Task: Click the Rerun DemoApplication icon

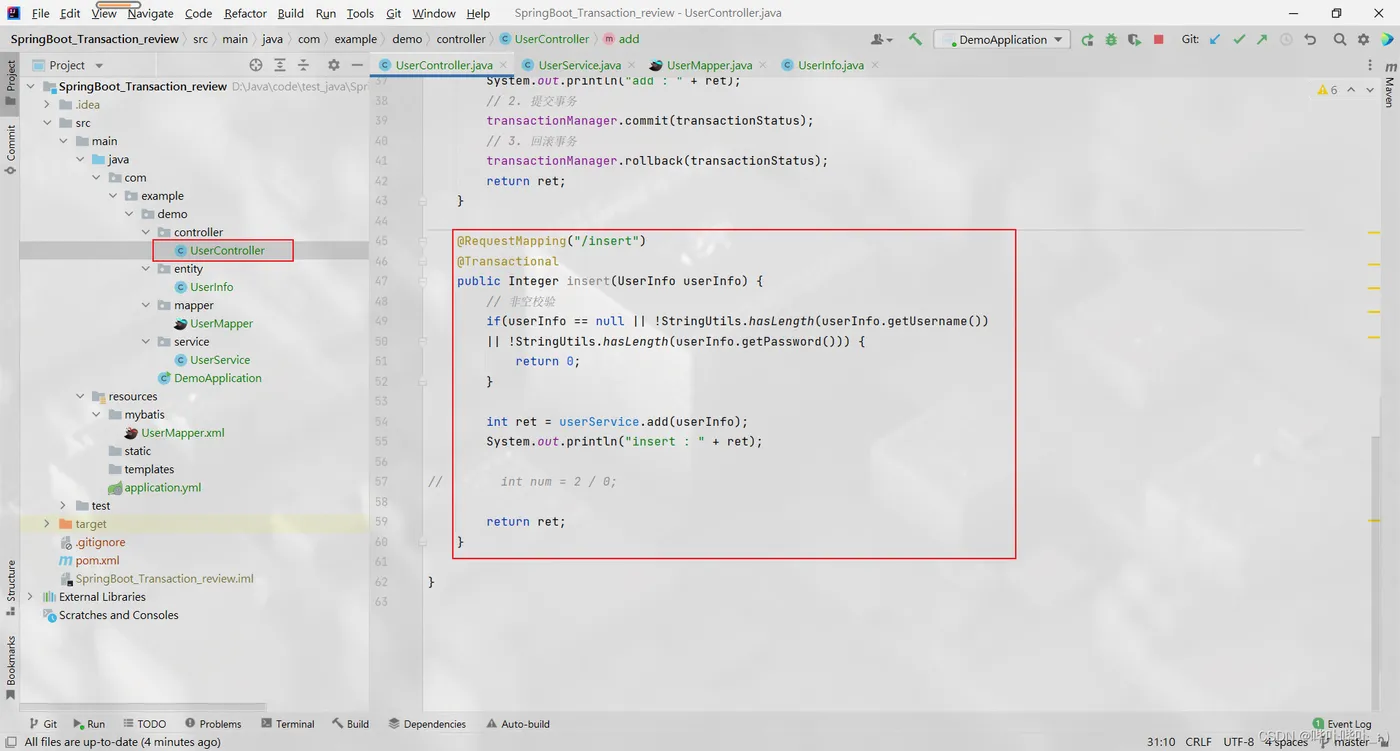Action: [x=1088, y=39]
